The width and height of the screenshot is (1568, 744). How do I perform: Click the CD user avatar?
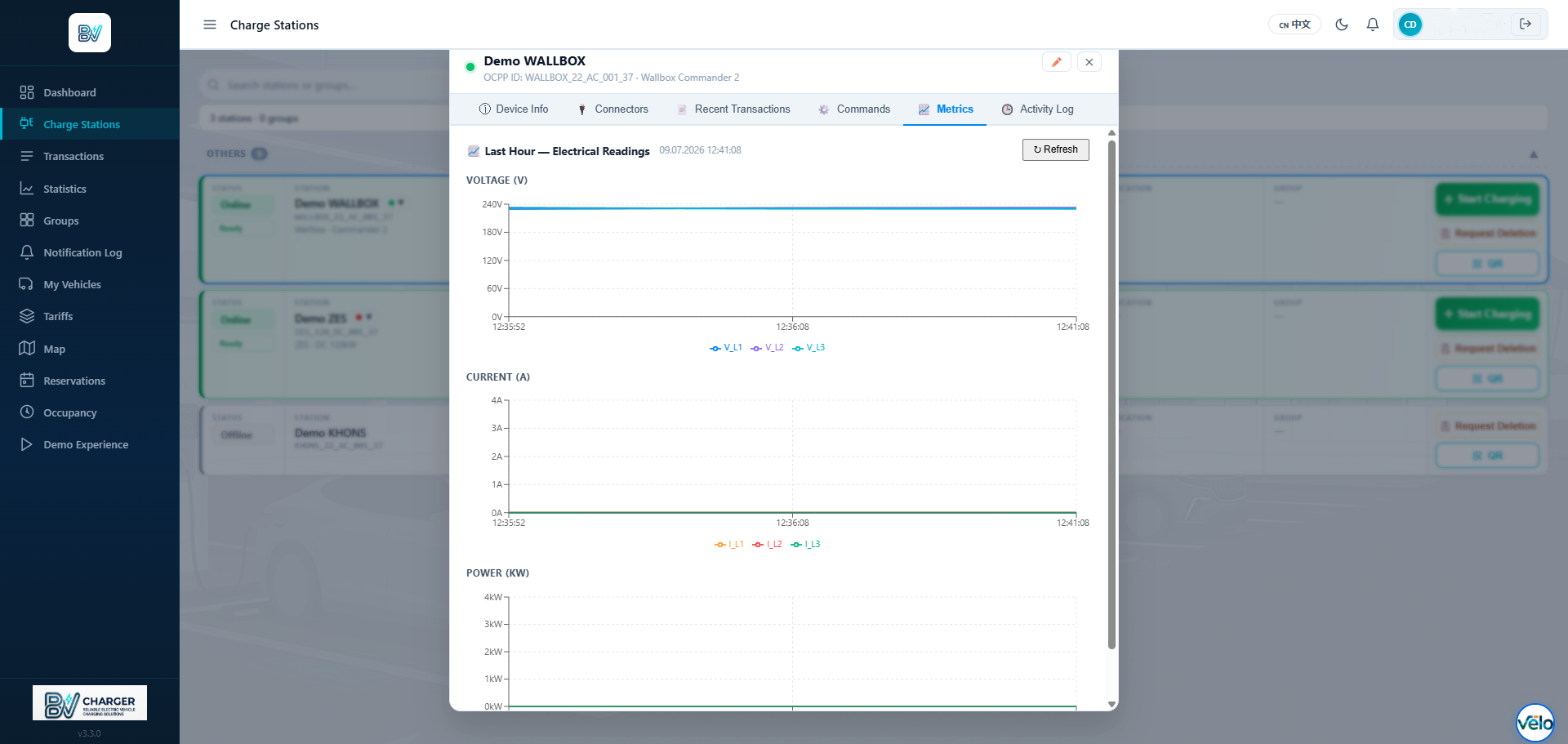click(x=1410, y=25)
